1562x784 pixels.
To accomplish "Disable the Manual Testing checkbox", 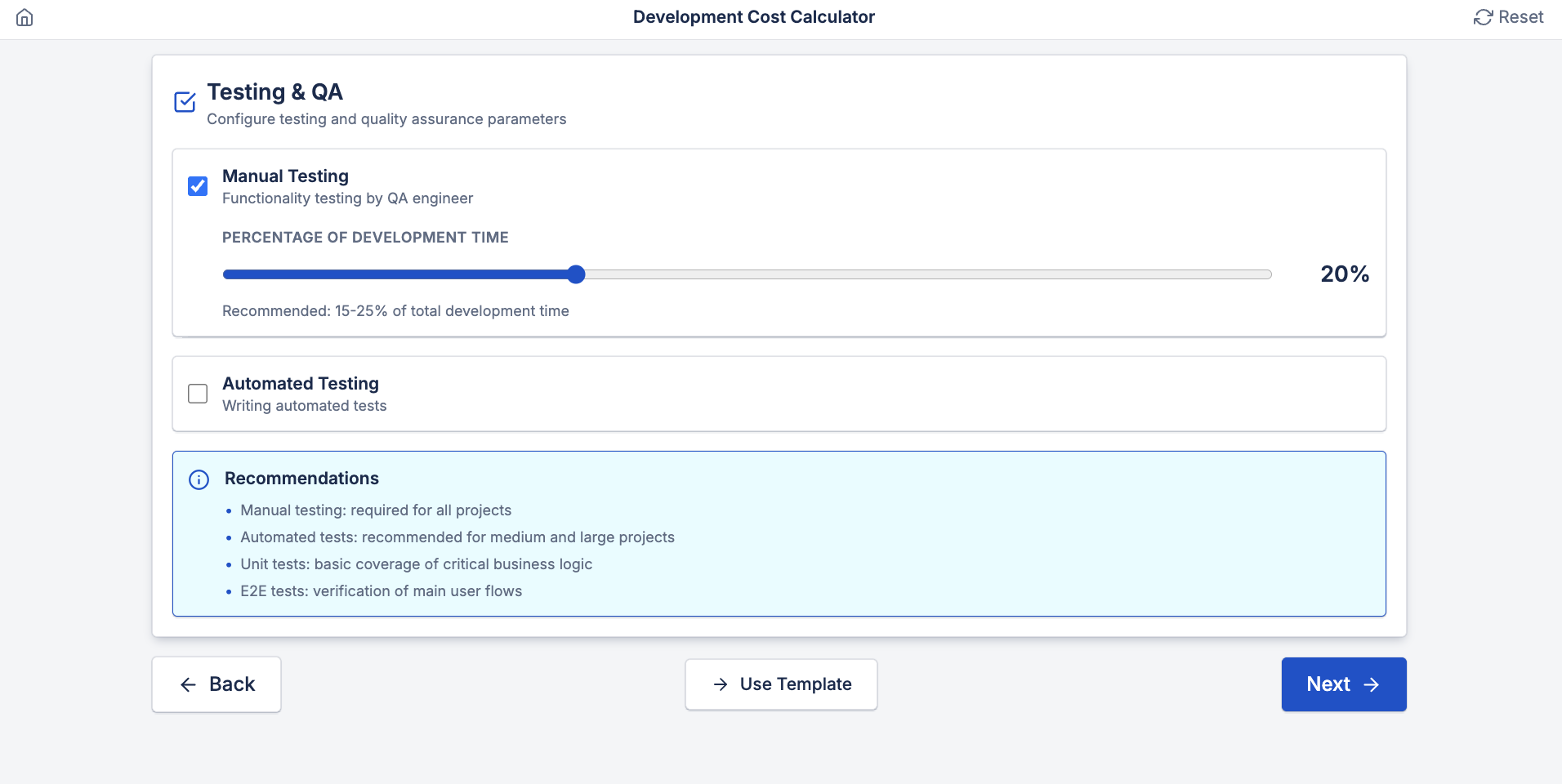I will point(197,185).
